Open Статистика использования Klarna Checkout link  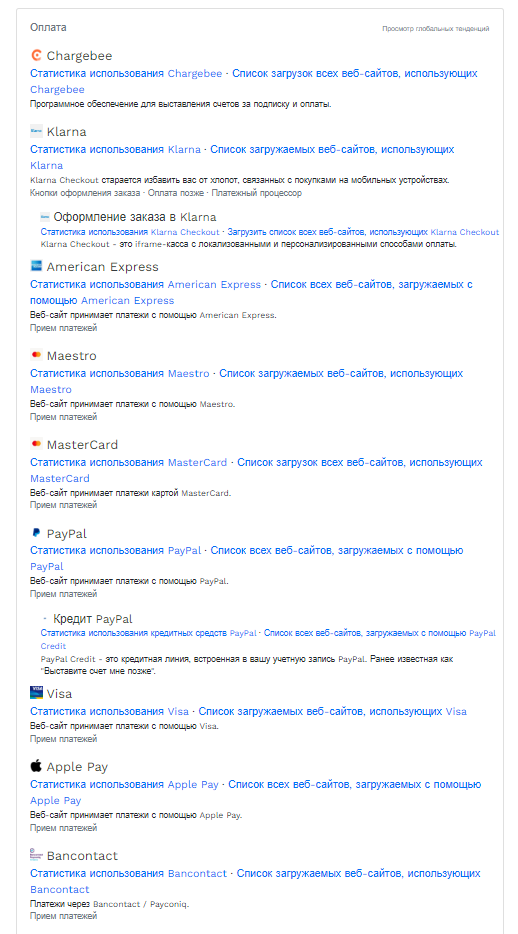(x=130, y=232)
